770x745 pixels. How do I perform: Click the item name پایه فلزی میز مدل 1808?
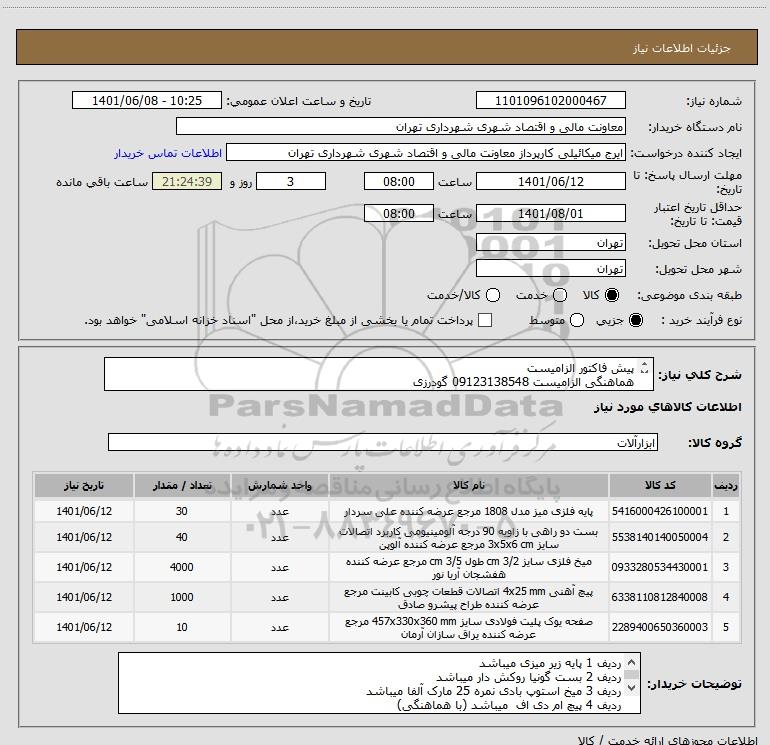[x=468, y=512]
